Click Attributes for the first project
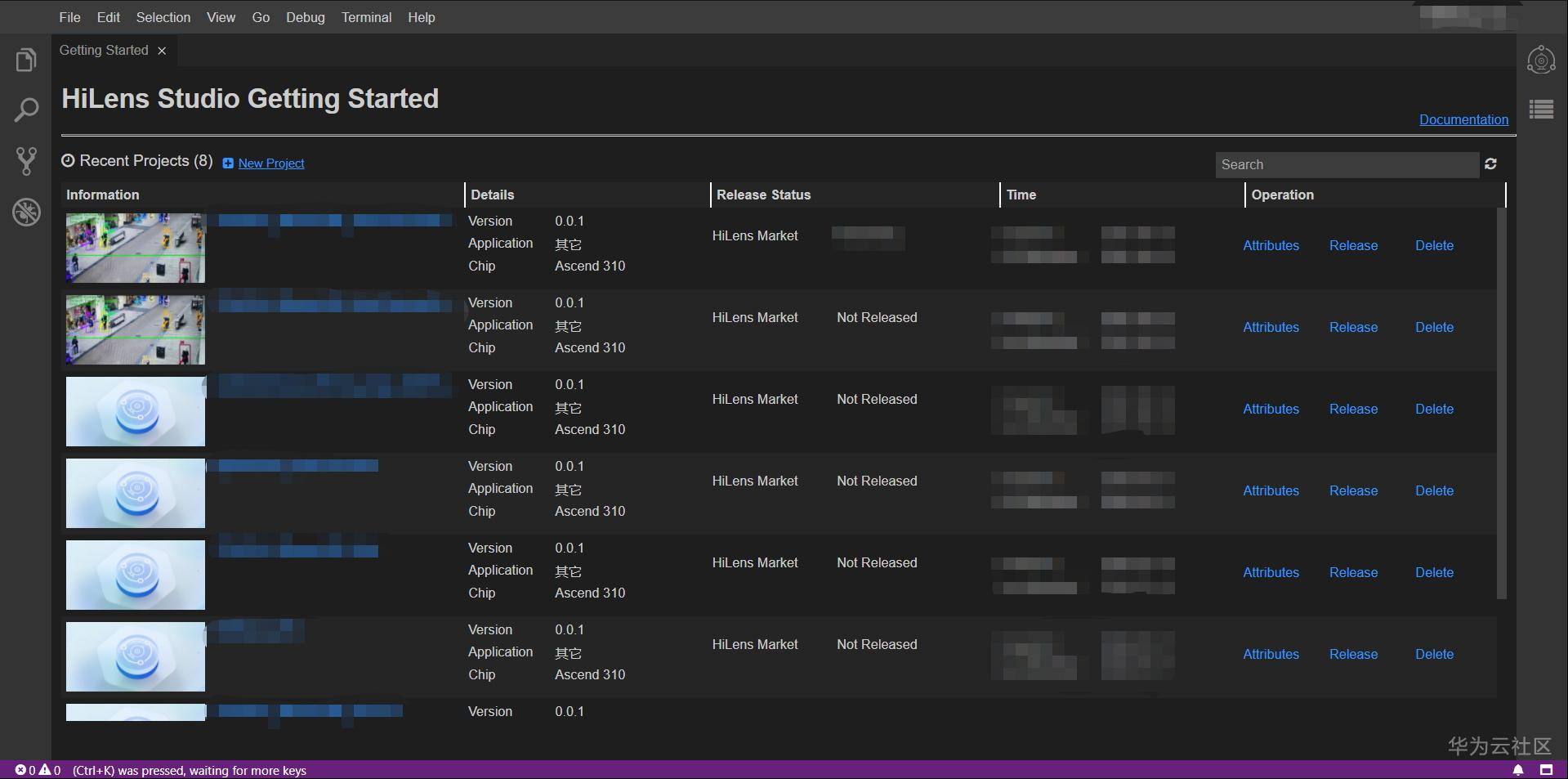This screenshot has height=779, width=1568. point(1271,245)
